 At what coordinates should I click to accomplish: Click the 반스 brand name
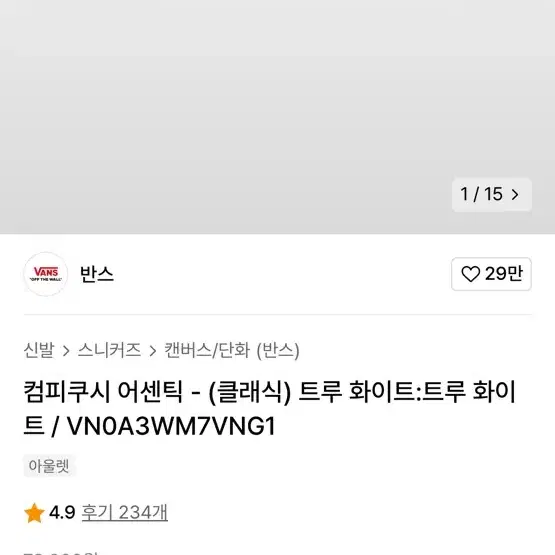point(97,274)
